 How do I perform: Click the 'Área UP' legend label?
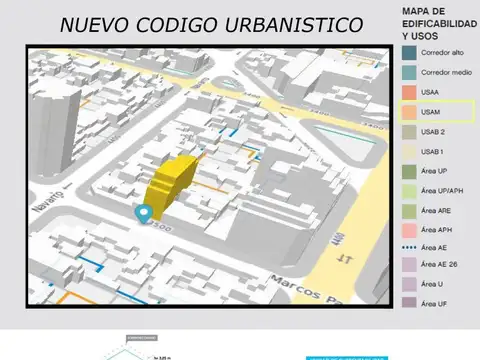(434, 171)
